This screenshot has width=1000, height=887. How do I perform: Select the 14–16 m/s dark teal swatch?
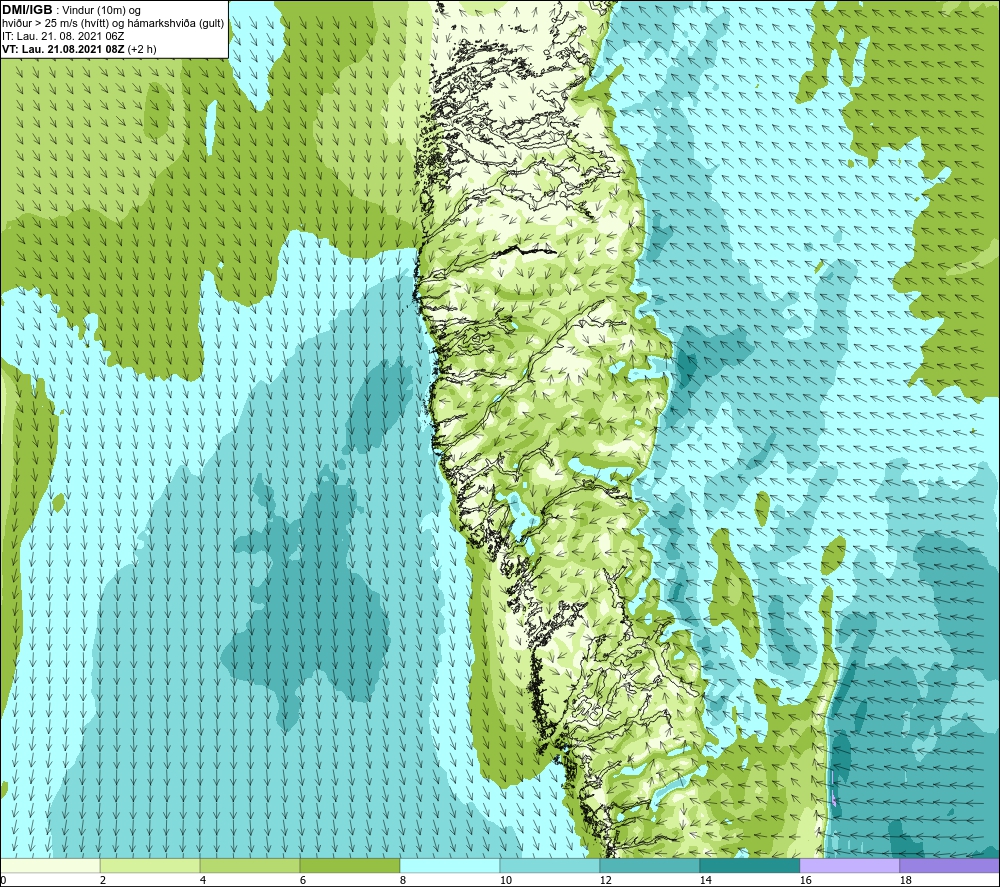click(750, 865)
